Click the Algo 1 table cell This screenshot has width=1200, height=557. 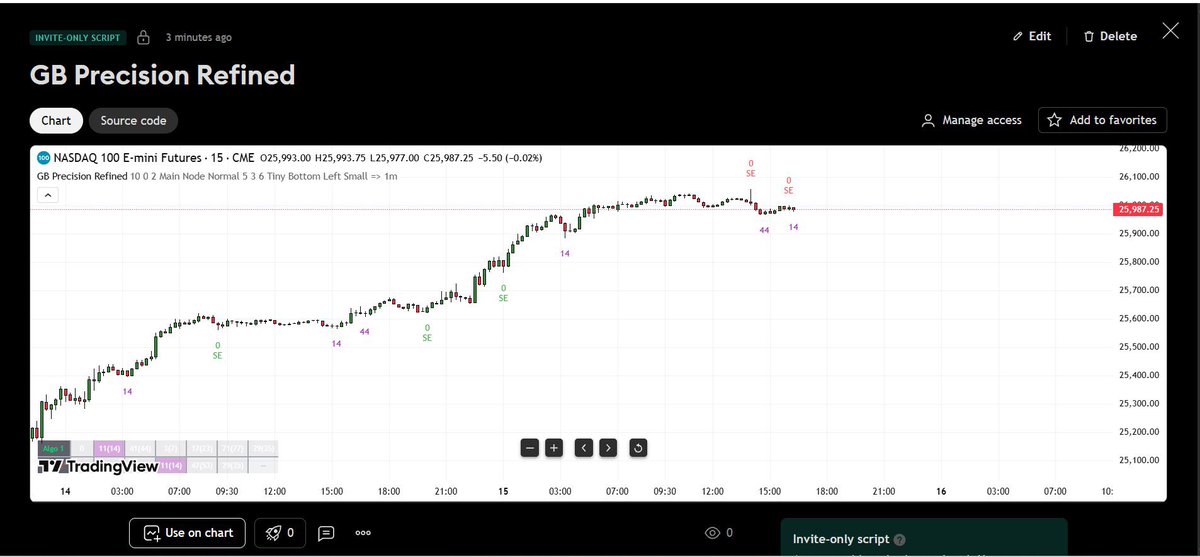pyautogui.click(x=53, y=449)
